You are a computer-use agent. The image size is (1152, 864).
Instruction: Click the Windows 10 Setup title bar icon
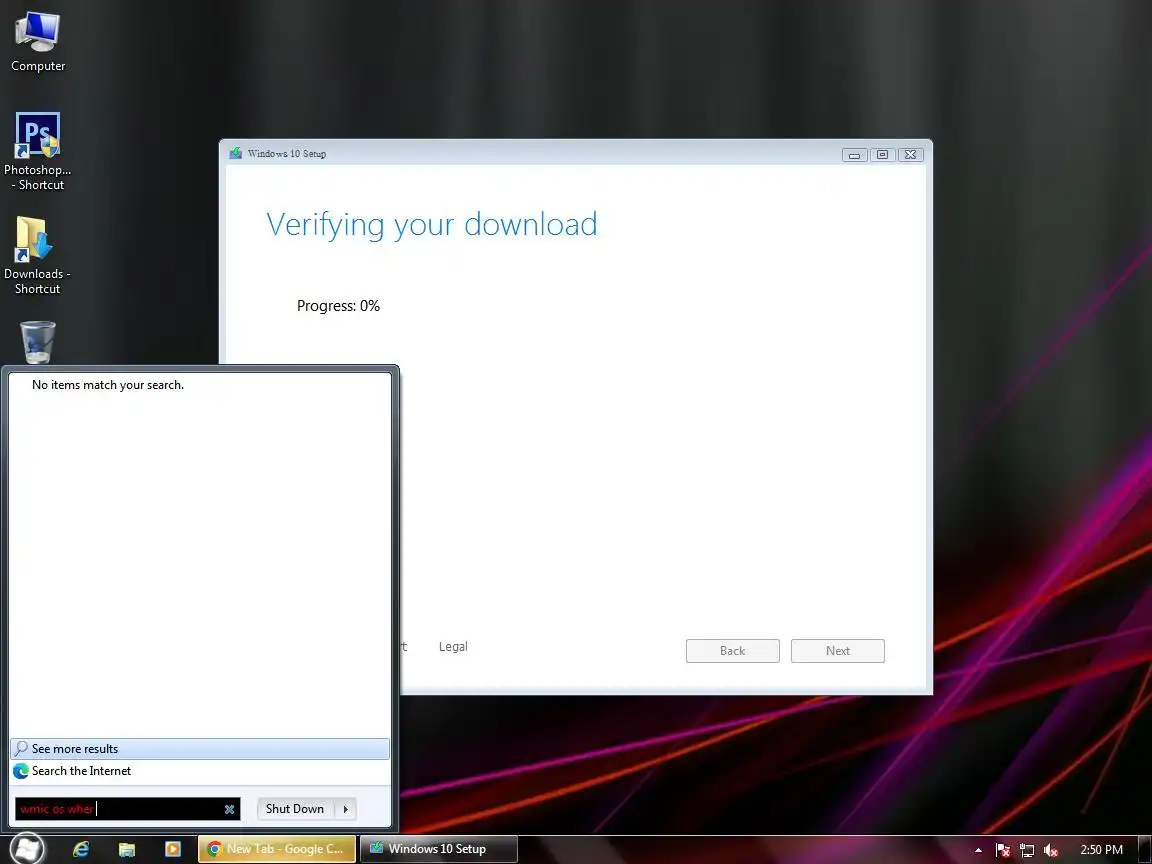pos(236,153)
